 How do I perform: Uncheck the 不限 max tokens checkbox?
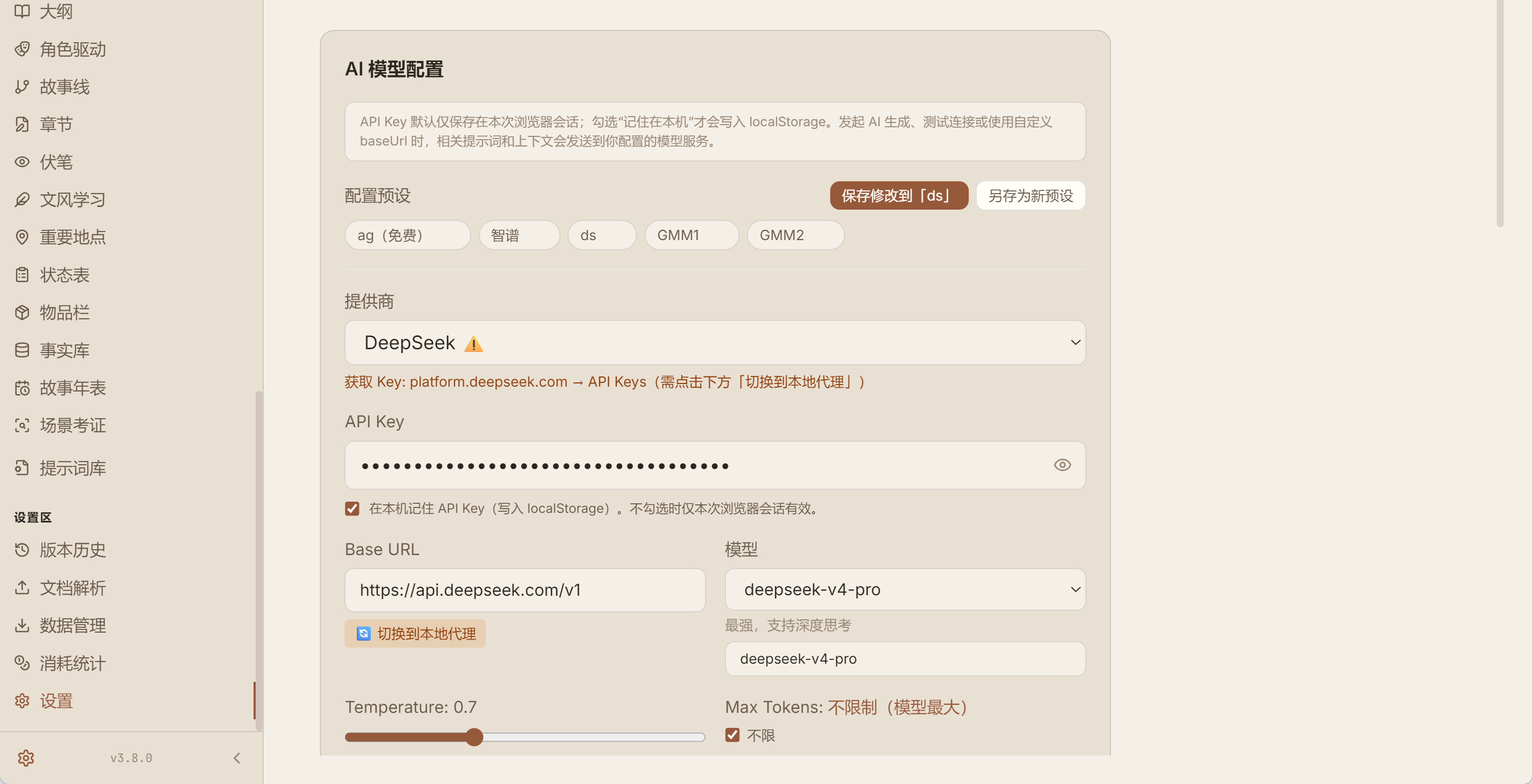pyautogui.click(x=732, y=735)
